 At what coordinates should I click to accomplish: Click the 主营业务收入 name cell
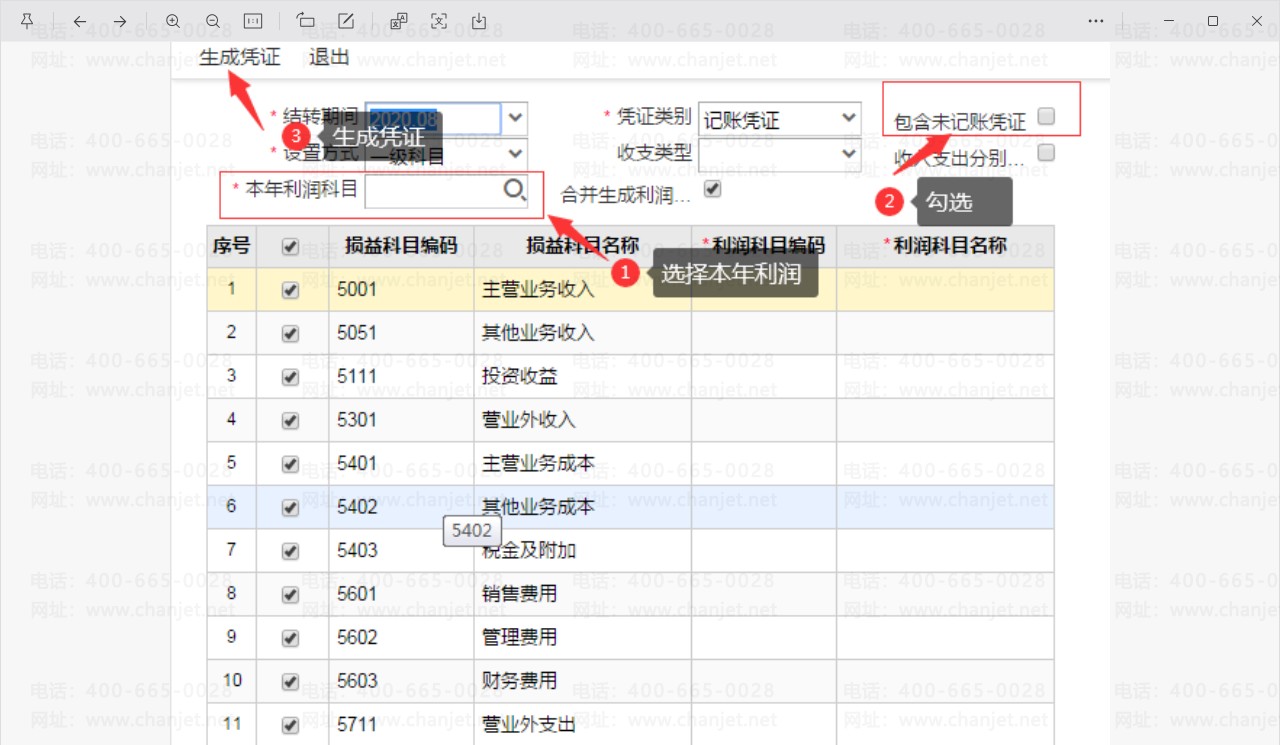point(583,290)
